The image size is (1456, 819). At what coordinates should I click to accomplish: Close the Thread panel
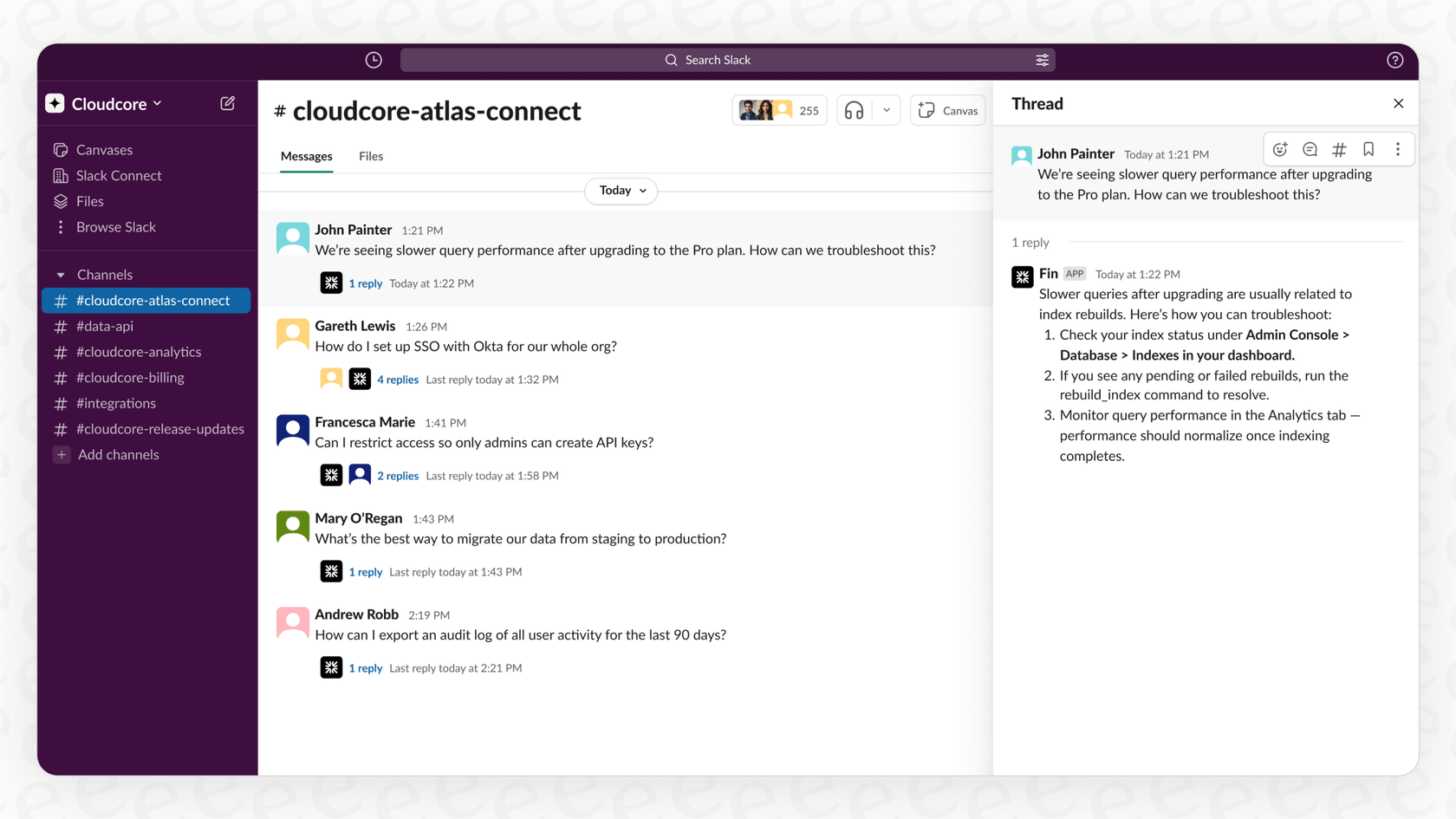(1398, 103)
